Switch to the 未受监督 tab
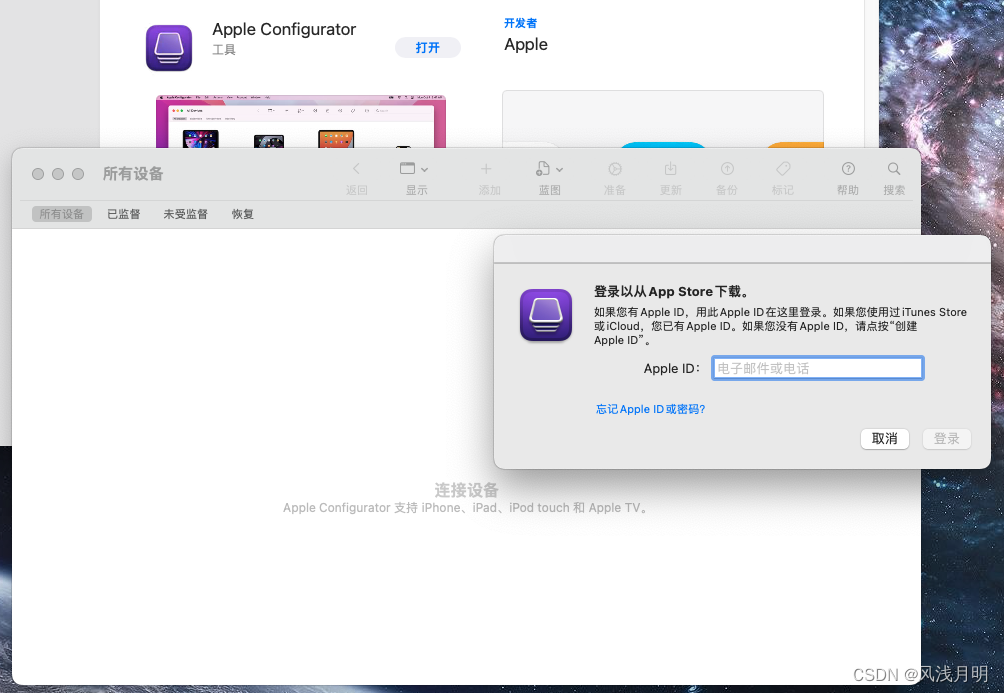This screenshot has width=1004, height=693. (x=185, y=214)
